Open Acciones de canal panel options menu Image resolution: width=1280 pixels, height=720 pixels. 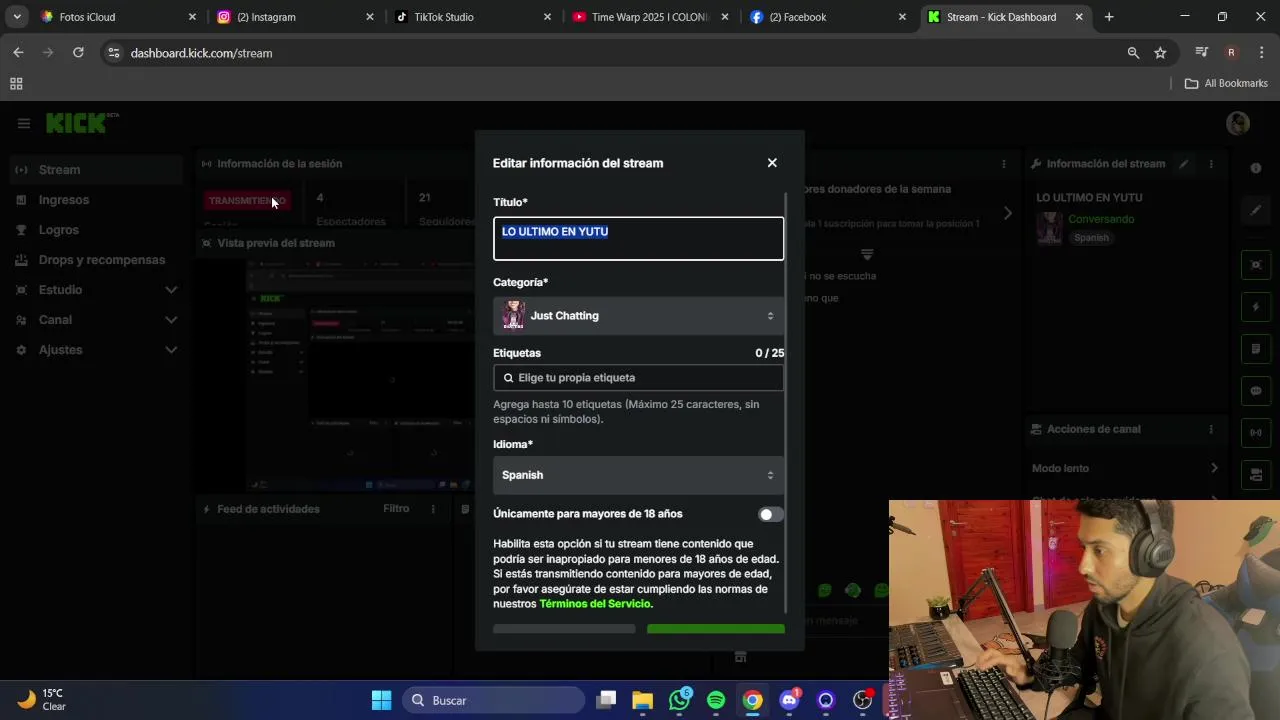tap(1211, 430)
